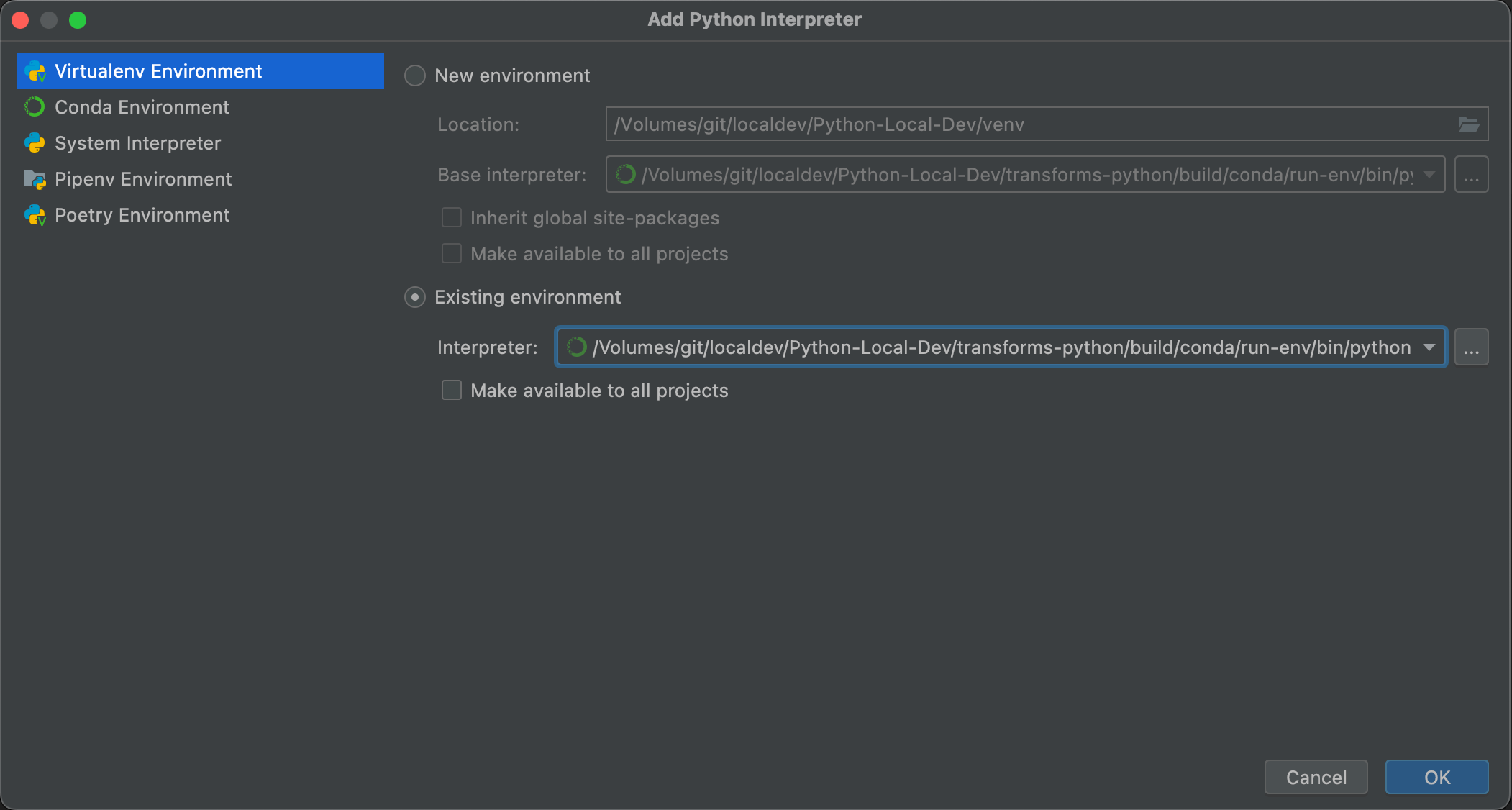Click the OK button
The width and height of the screenshot is (1512, 810).
1436,777
